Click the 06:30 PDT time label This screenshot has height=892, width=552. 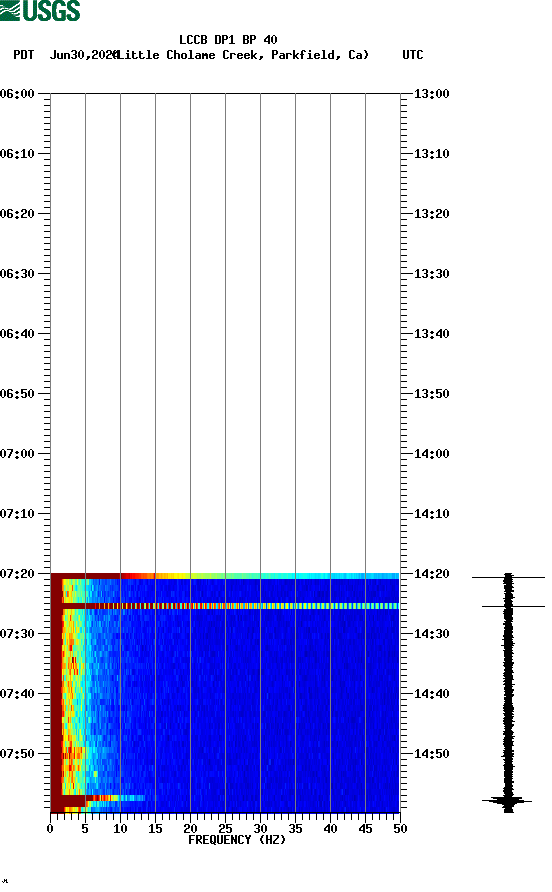pyautogui.click(x=18, y=274)
